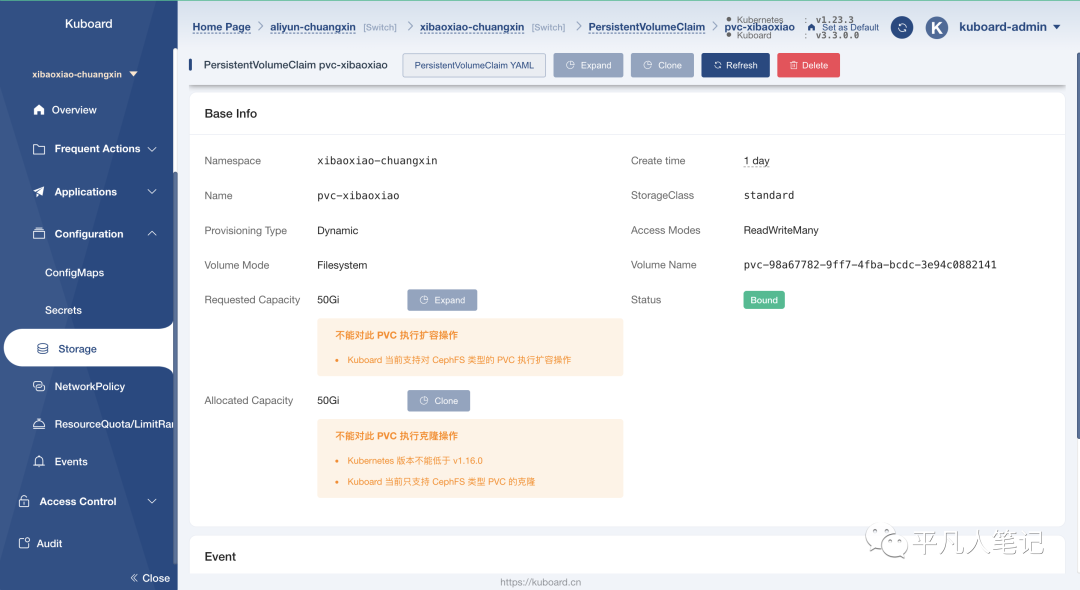The image size is (1080, 590).
Task: Open the ConfigMaps menu item
Action: click(74, 273)
